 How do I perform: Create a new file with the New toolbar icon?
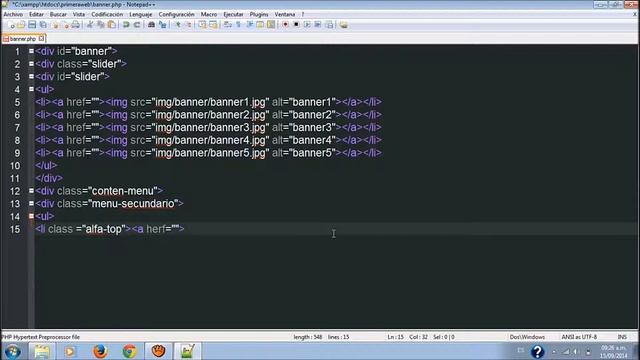tap(11, 25)
